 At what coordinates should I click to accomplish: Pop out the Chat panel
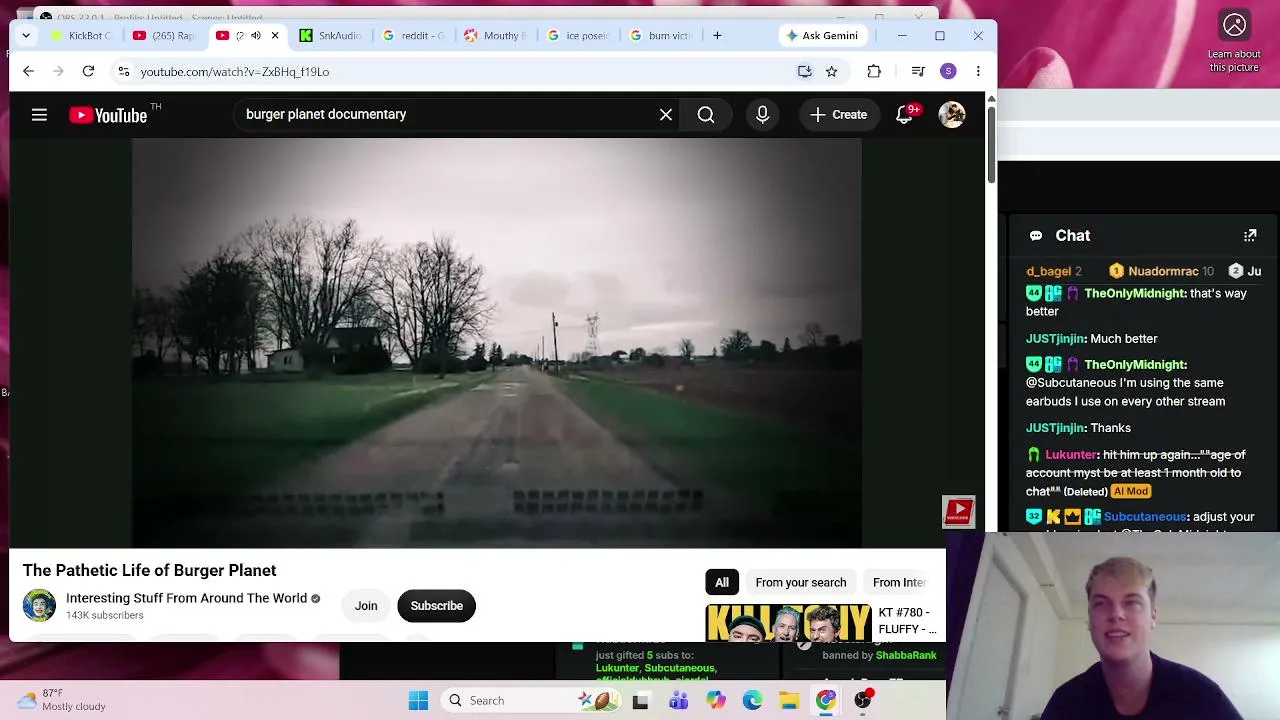1250,235
